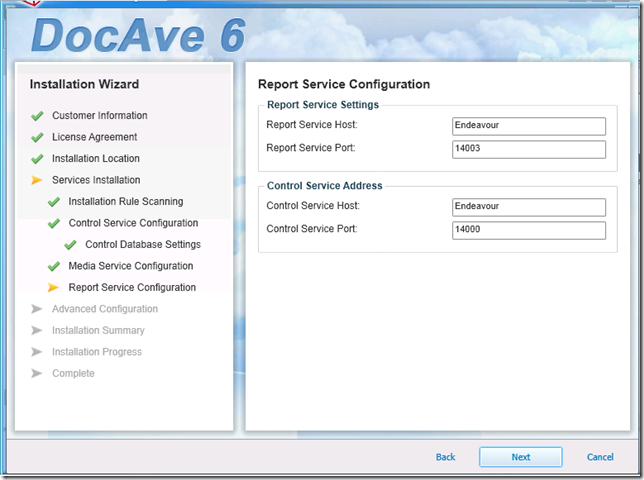Click checkmark beside Control Service Configuration
Viewport: 644px width, 480px height.
pos(53,223)
